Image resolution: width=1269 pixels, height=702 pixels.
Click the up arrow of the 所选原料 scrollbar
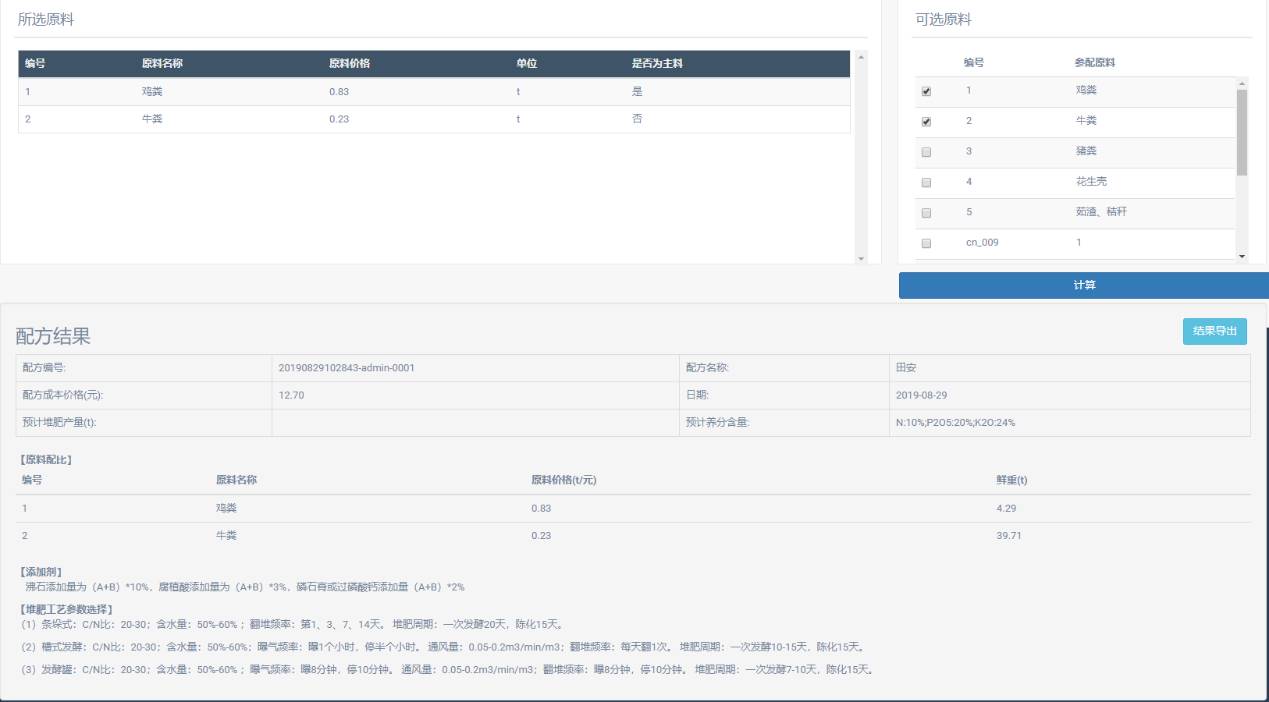pos(861,57)
